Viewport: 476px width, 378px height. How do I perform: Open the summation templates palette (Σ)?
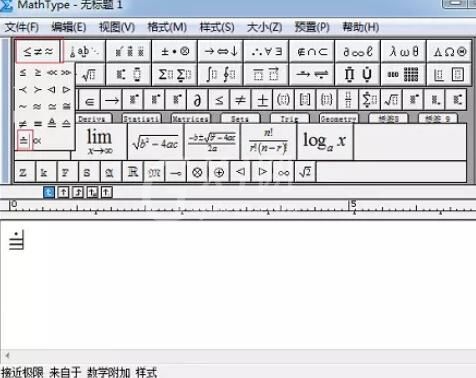175,74
